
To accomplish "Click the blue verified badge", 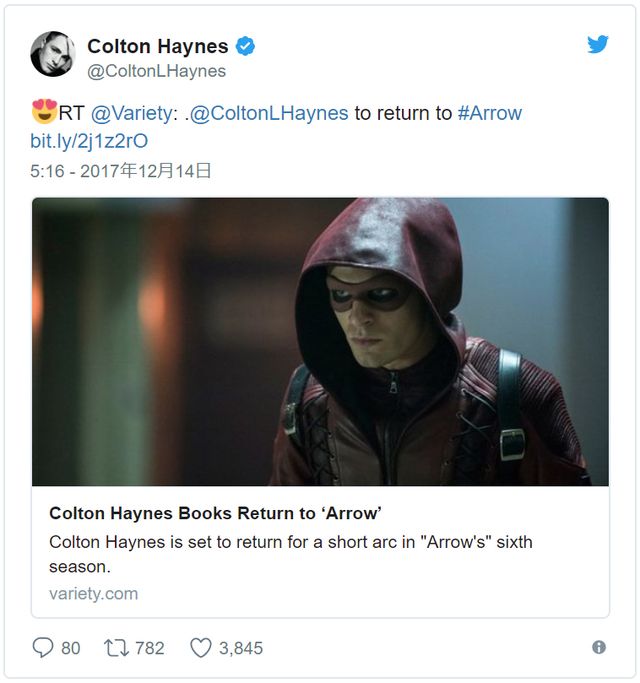I will [x=245, y=46].
